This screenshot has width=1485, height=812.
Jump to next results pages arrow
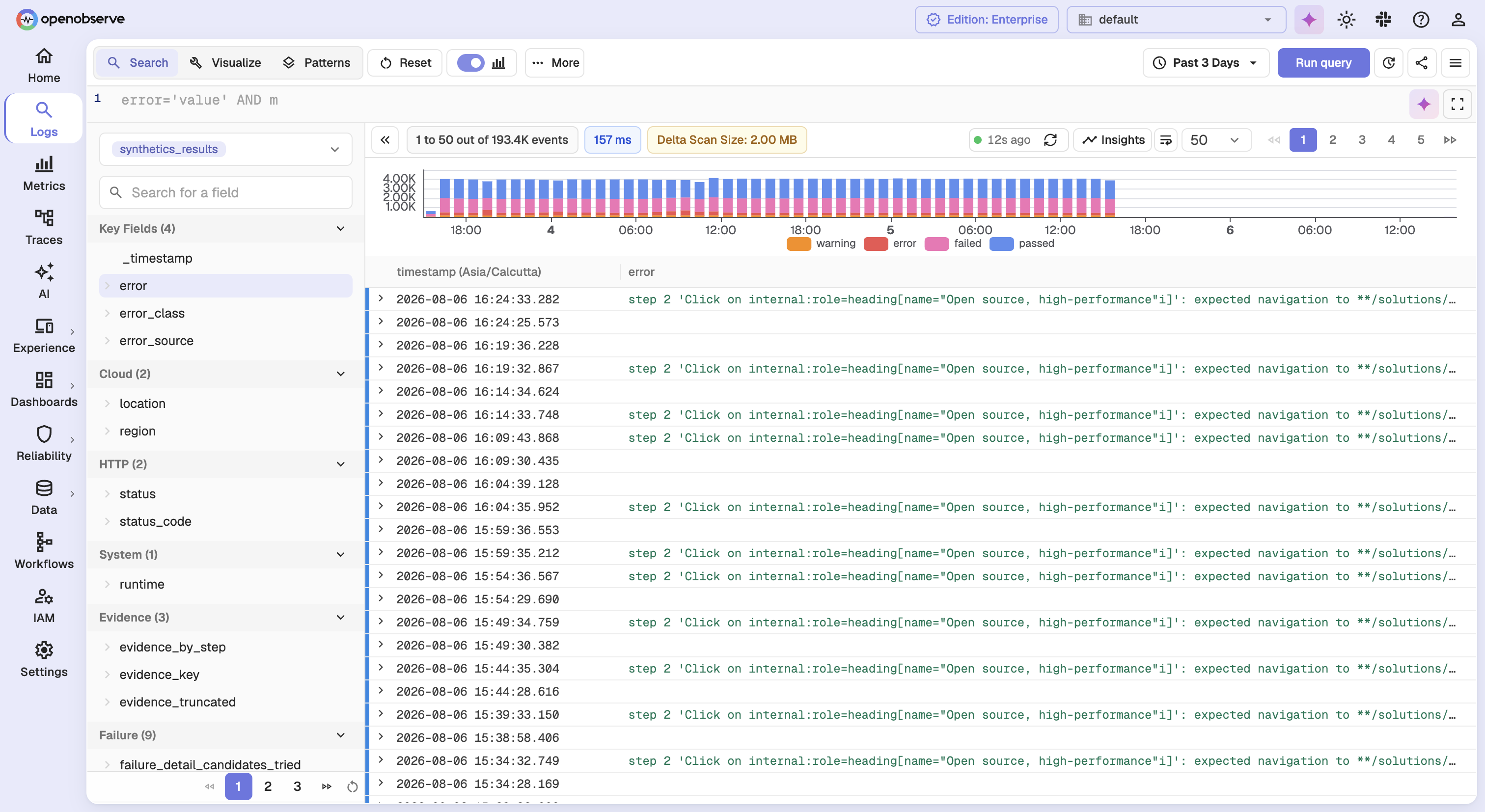1450,140
